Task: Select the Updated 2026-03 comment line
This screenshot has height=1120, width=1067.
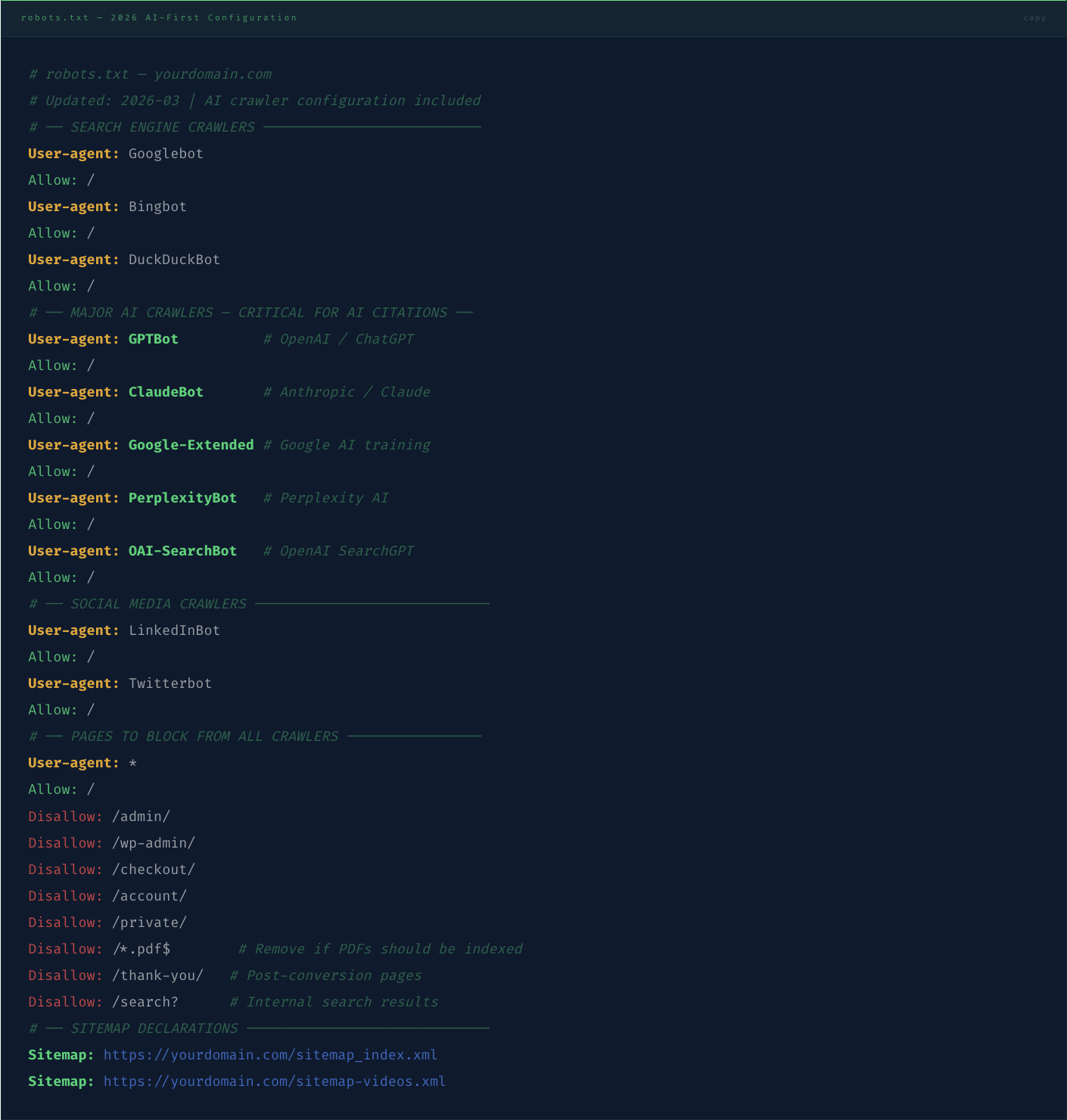Action: pos(255,100)
